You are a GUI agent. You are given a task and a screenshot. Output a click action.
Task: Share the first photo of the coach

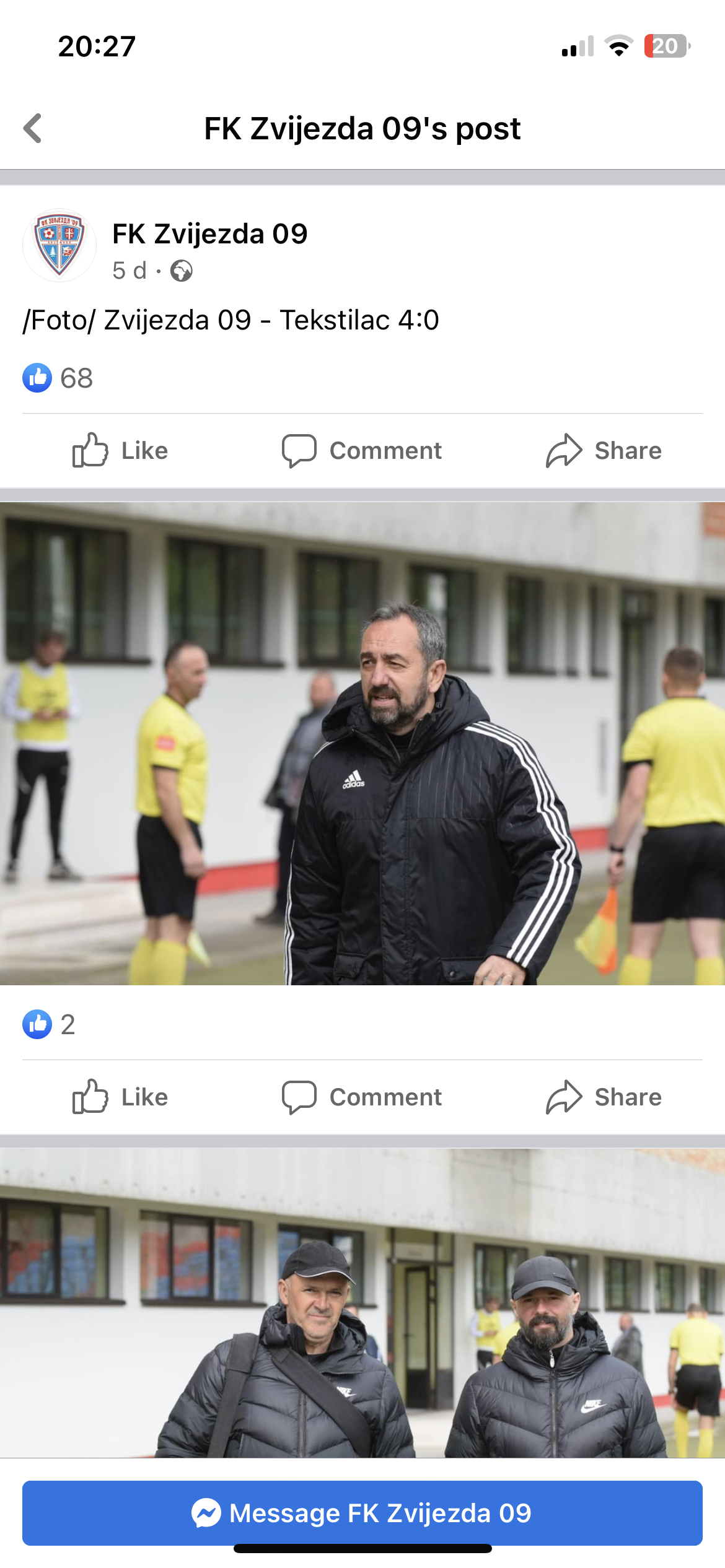click(x=604, y=1097)
